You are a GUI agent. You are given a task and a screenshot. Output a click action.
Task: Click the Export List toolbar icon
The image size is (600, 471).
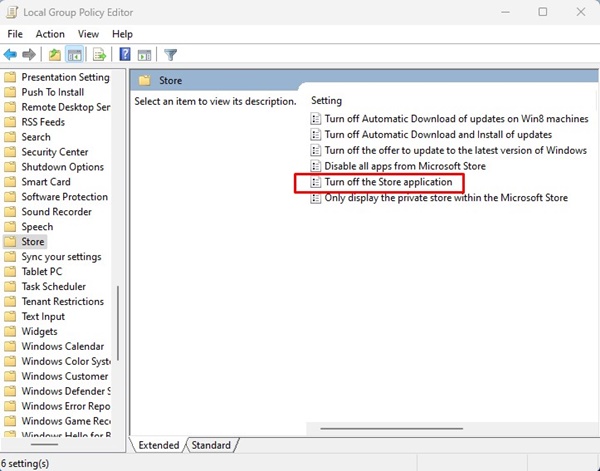point(99,55)
